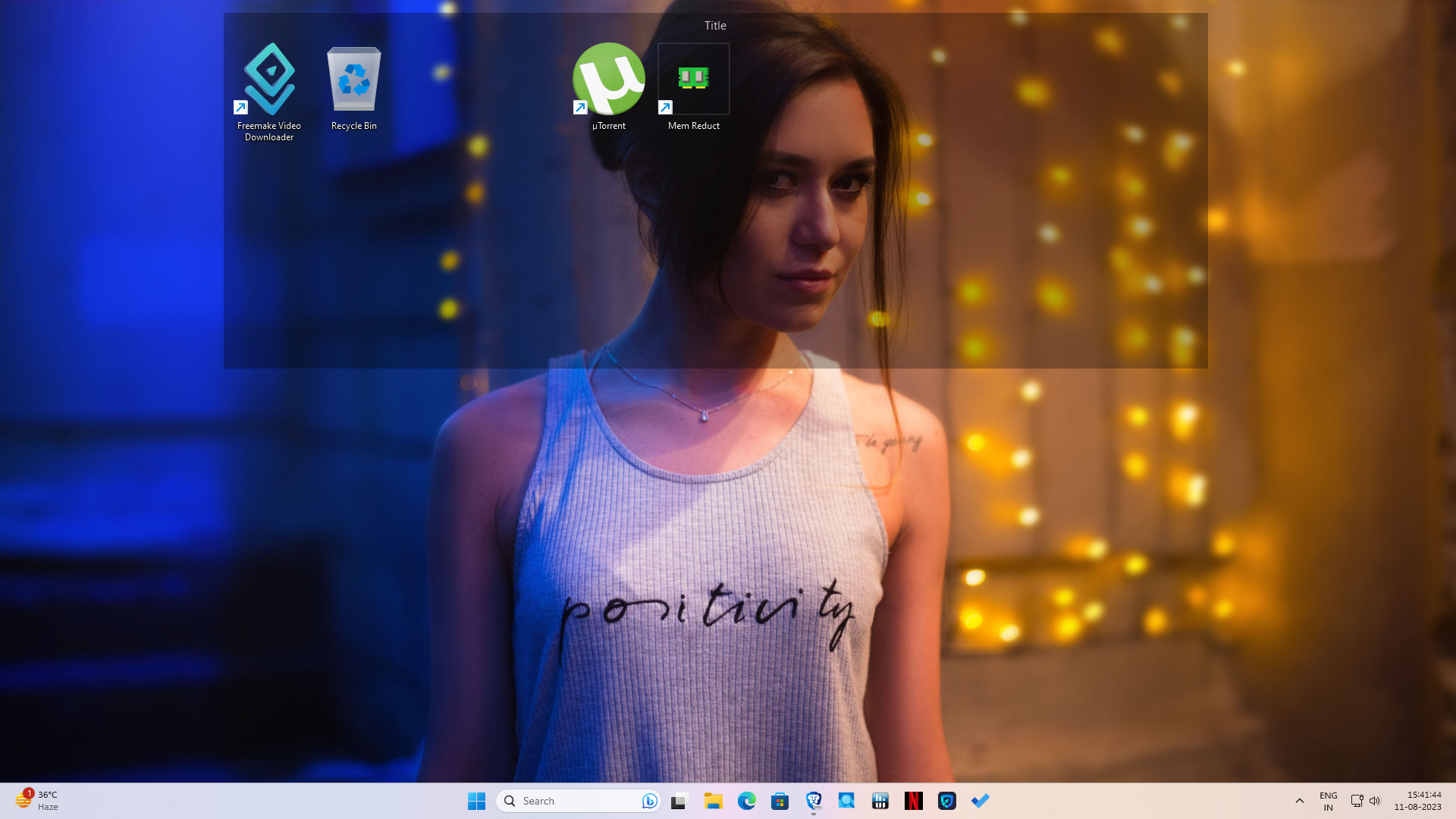The height and width of the screenshot is (819, 1456).
Task: Open the blue checkmark To Do app
Action: click(980, 801)
